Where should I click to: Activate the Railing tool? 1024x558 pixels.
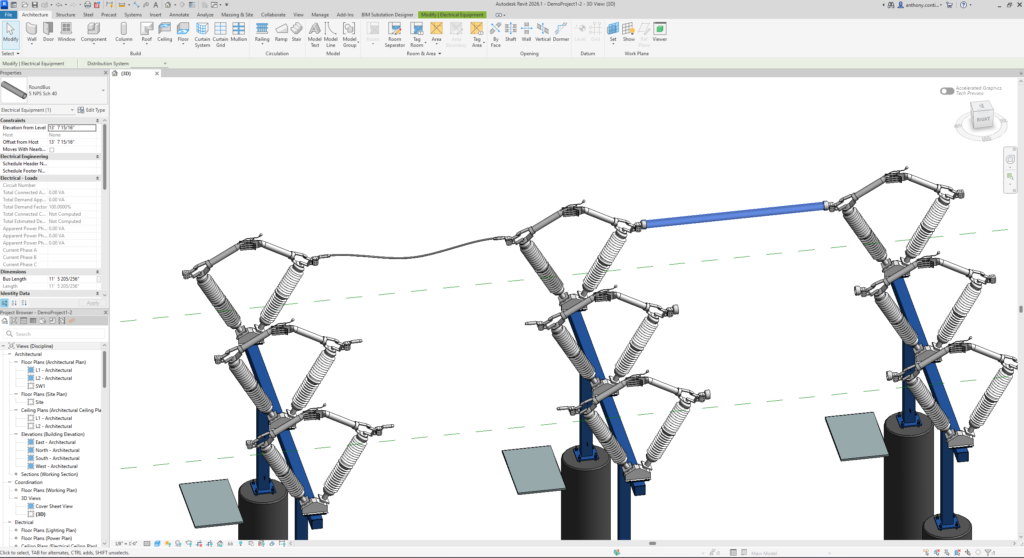262,31
